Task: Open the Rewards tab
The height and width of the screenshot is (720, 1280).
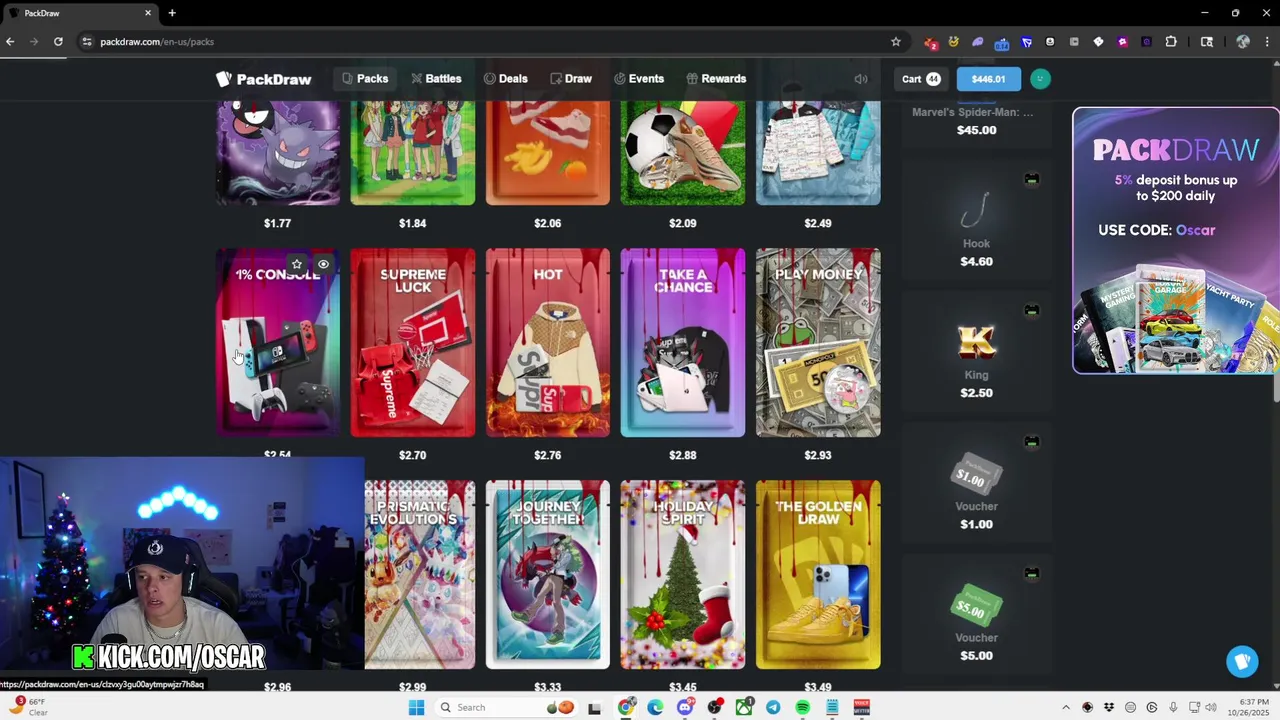Action: (x=716, y=79)
